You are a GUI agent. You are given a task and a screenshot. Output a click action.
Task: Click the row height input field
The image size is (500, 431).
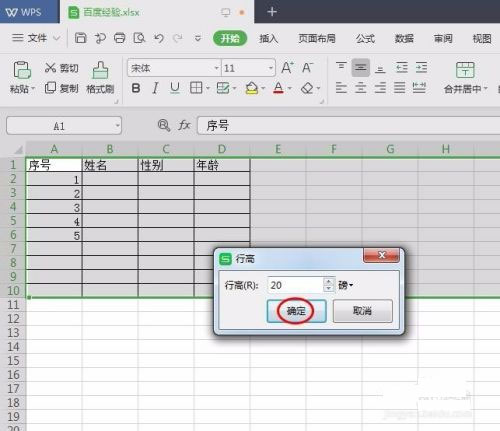pos(295,285)
